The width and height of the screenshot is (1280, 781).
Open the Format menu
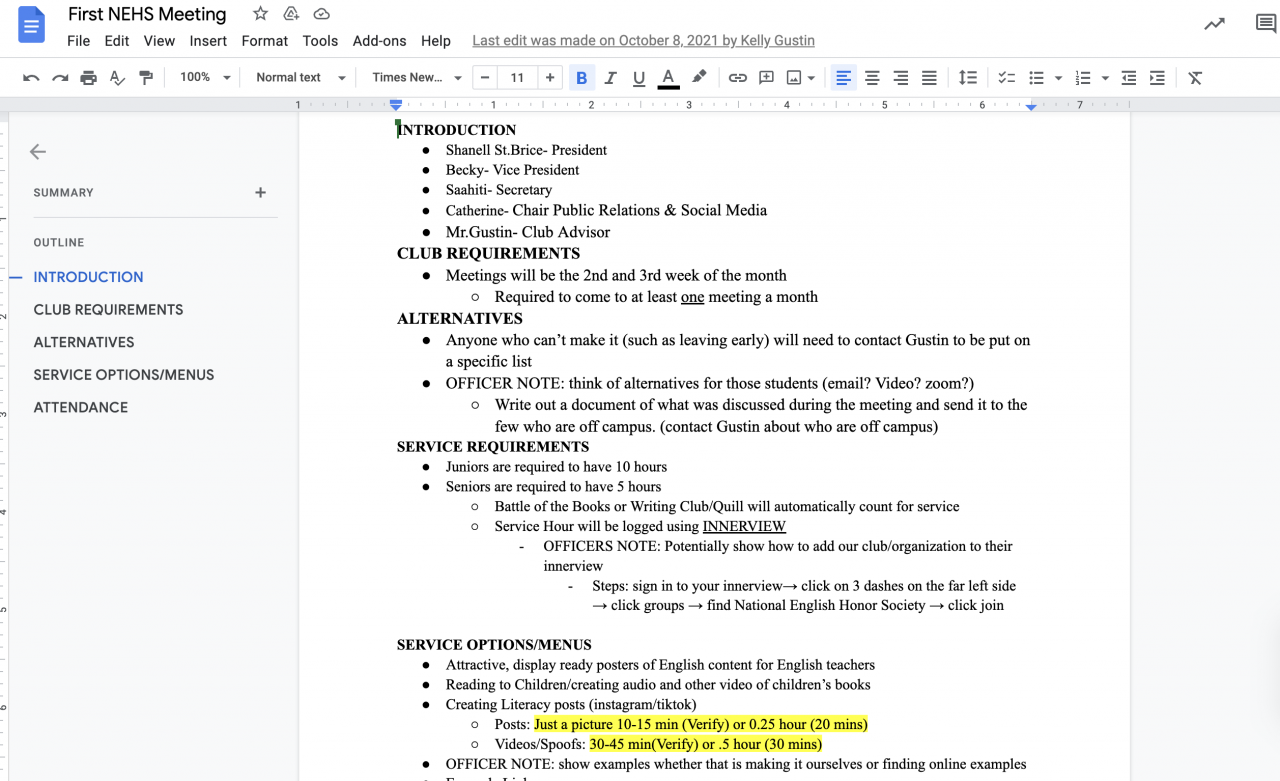point(264,41)
